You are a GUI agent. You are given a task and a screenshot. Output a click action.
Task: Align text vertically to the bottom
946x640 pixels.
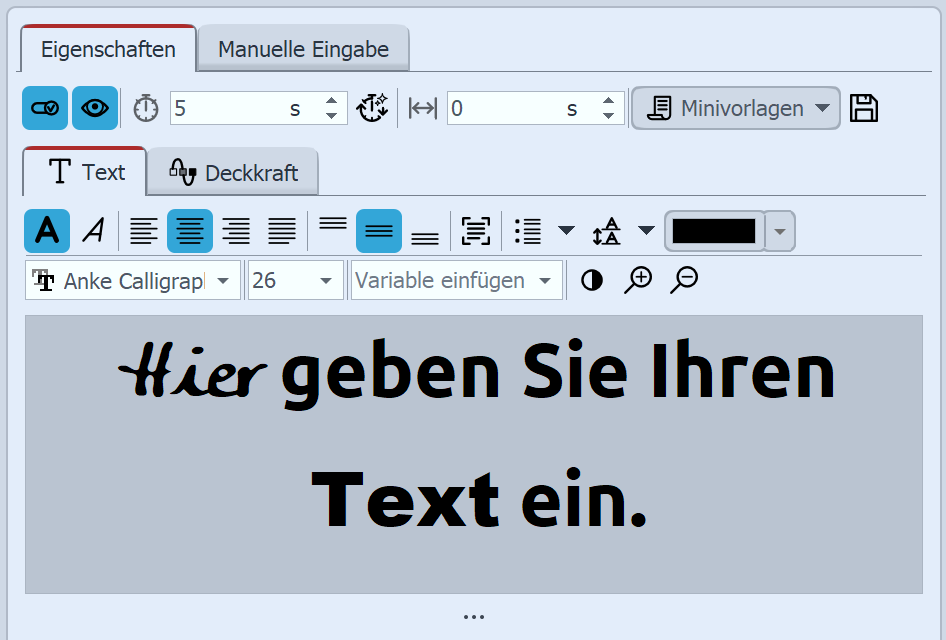click(x=425, y=231)
